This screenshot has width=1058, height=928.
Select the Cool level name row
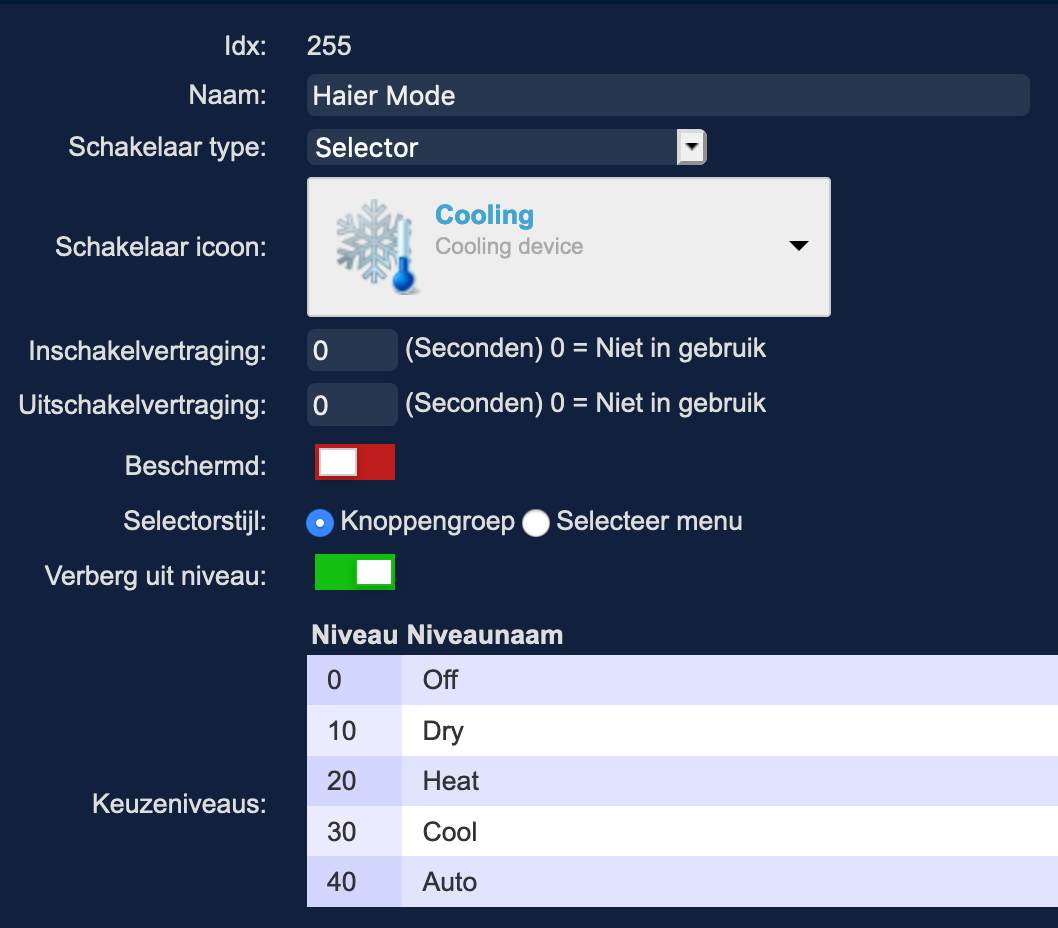(x=730, y=831)
